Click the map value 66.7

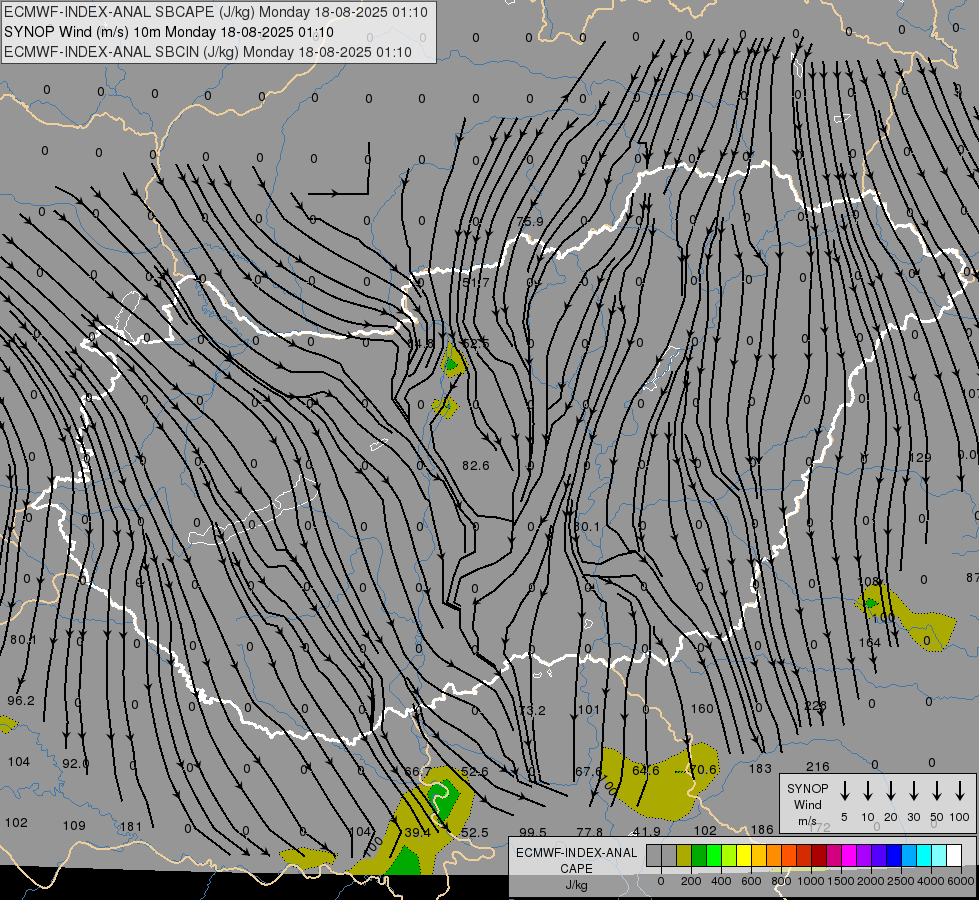417,772
